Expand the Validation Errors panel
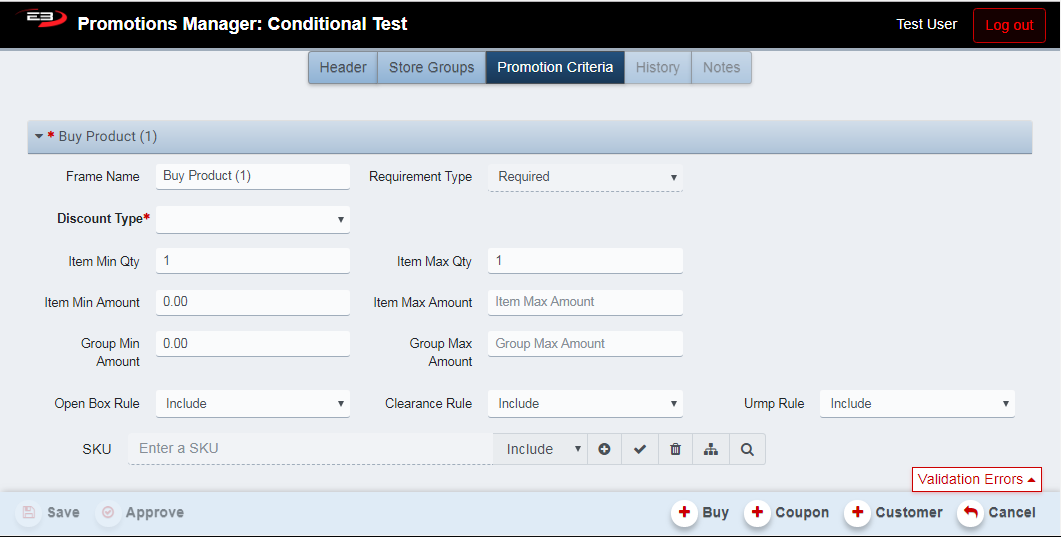 pos(976,479)
